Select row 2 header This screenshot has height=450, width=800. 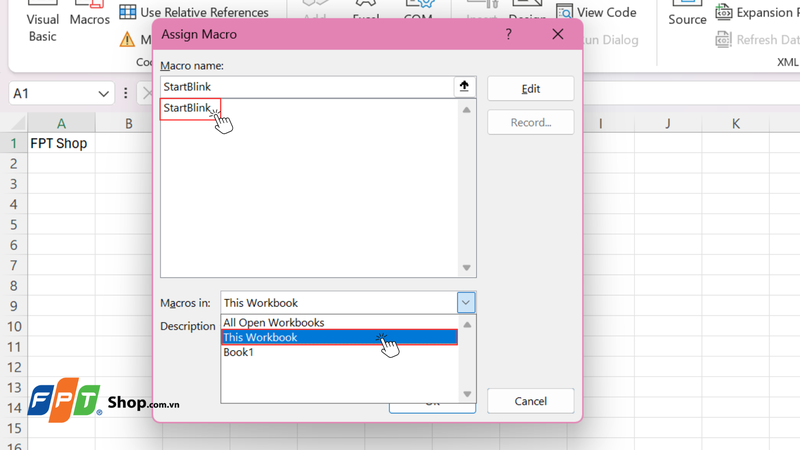pos(14,164)
